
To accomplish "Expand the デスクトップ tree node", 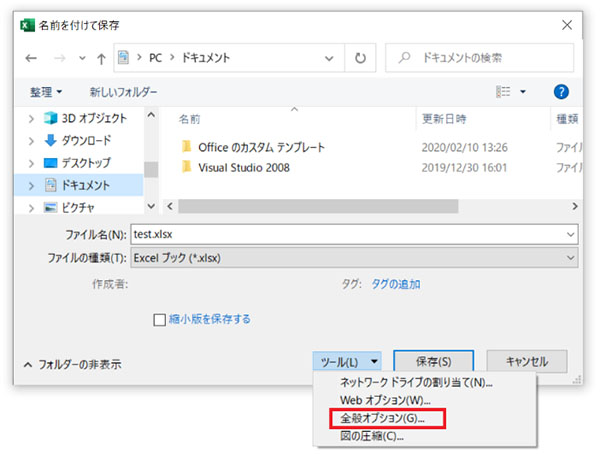I will 31,163.
